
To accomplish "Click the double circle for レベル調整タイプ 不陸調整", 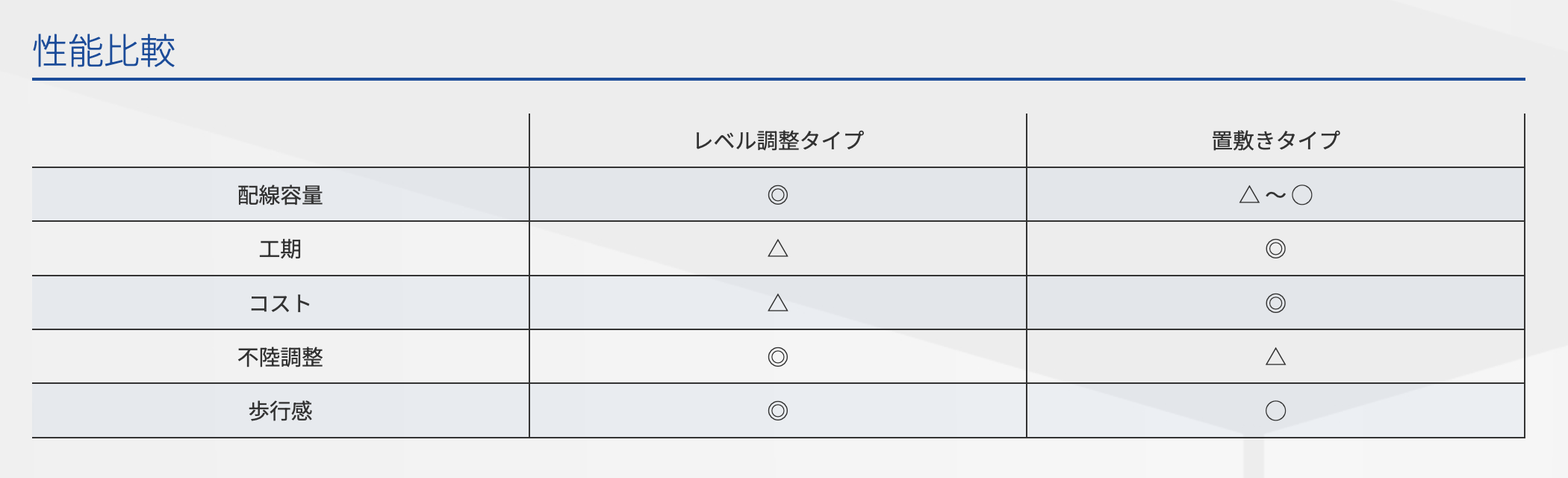I will [778, 357].
